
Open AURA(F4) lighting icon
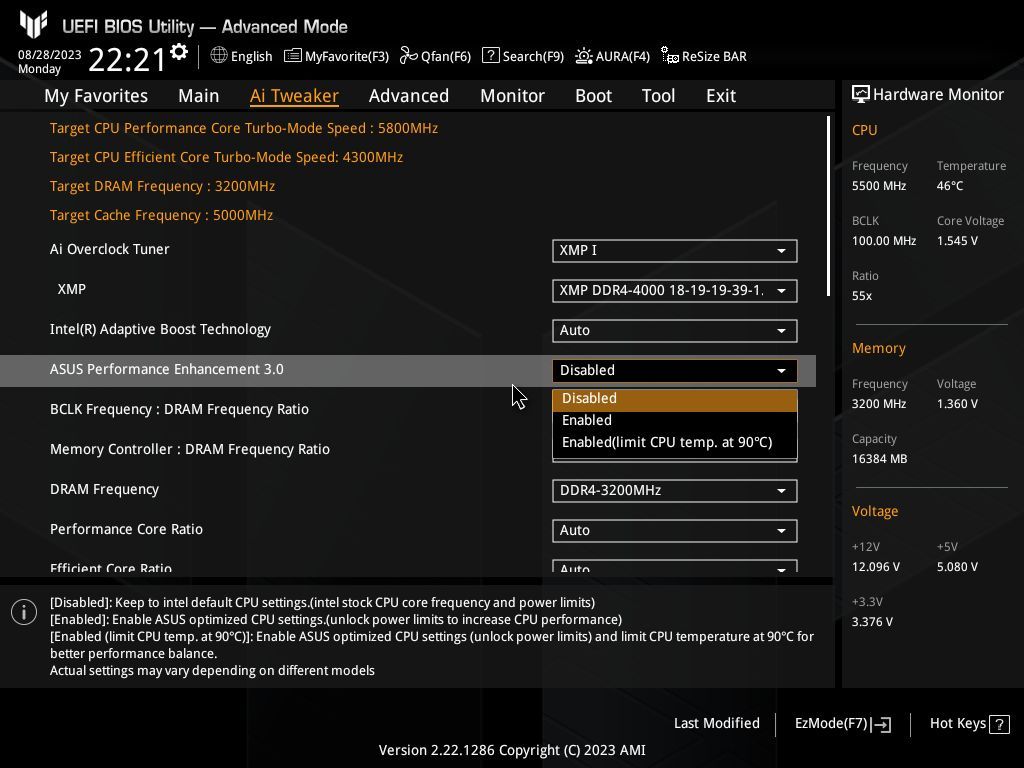pyautogui.click(x=584, y=56)
